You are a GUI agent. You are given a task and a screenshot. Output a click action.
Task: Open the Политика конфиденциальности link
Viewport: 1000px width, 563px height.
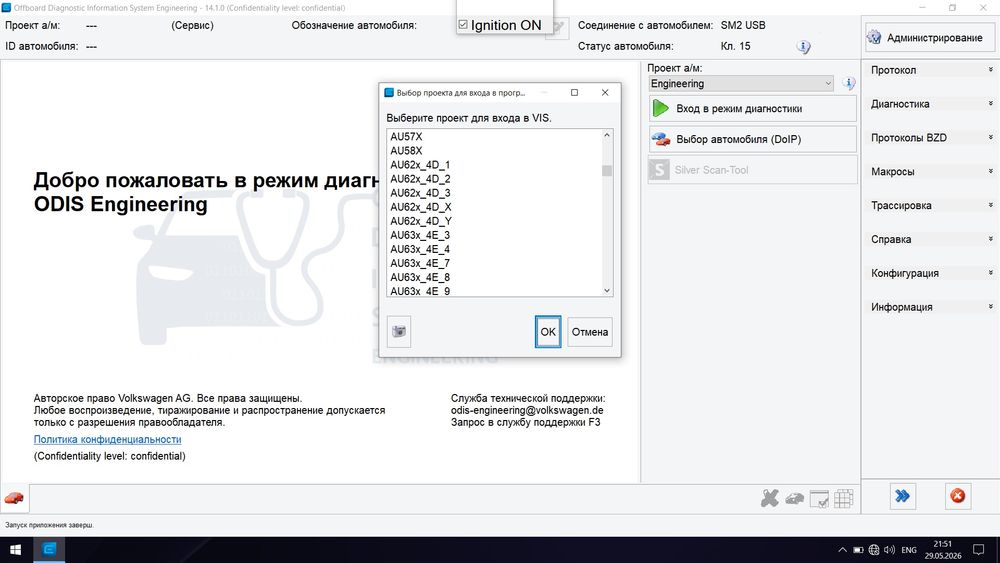point(107,439)
